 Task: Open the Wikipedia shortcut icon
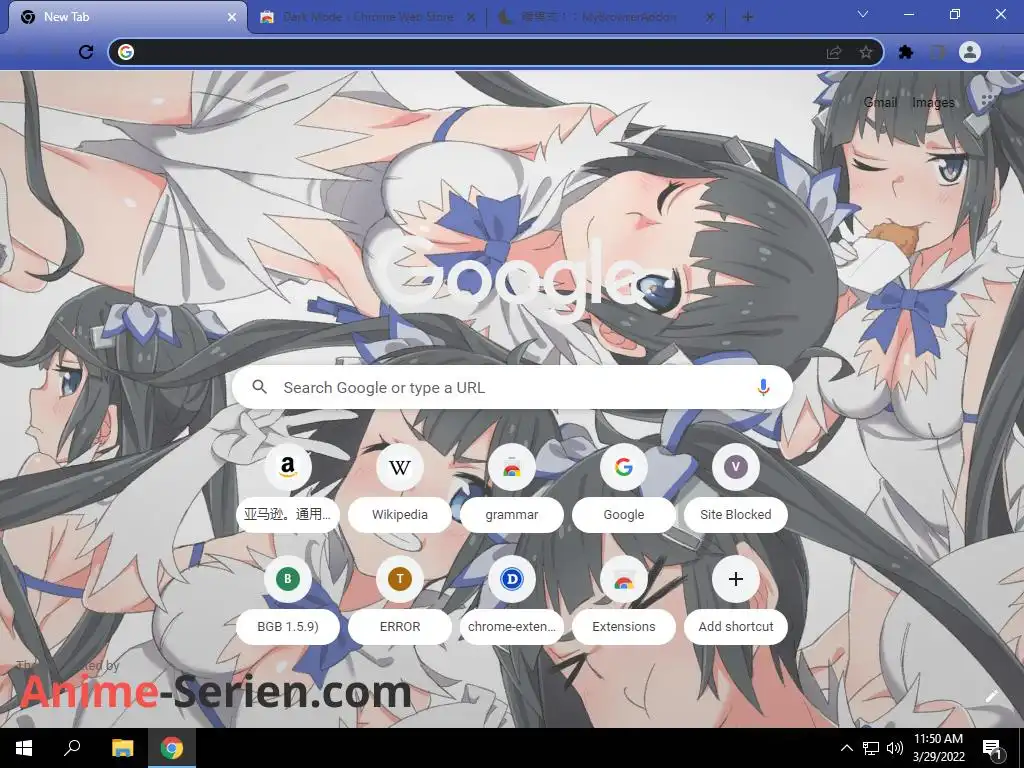click(x=400, y=467)
